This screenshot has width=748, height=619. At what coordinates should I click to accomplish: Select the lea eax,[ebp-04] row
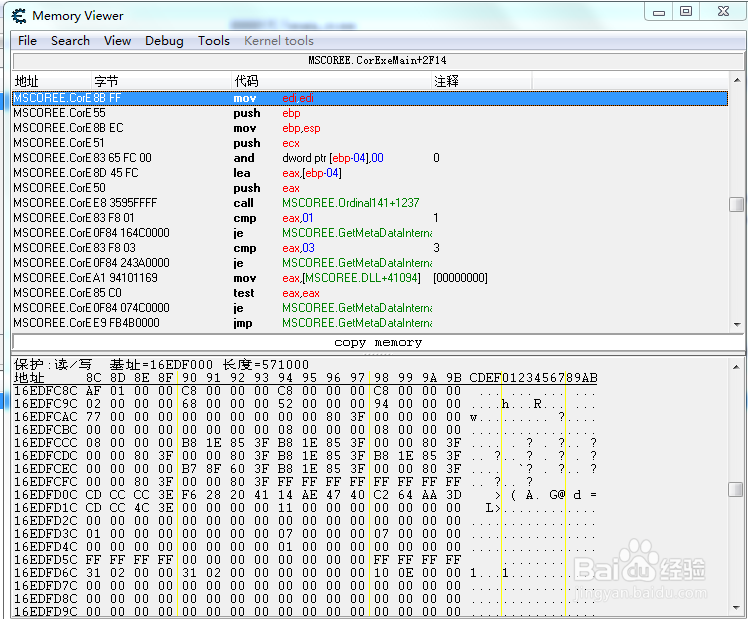point(370,173)
